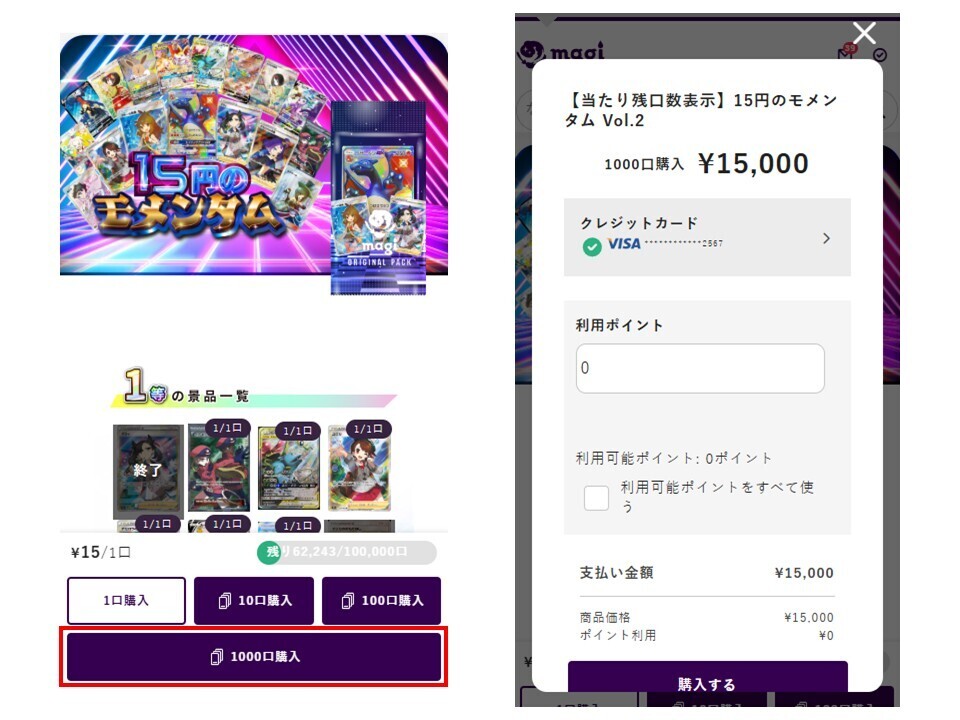The width and height of the screenshot is (960, 720).
Task: Click the 利用ポイント input field
Action: click(700, 368)
